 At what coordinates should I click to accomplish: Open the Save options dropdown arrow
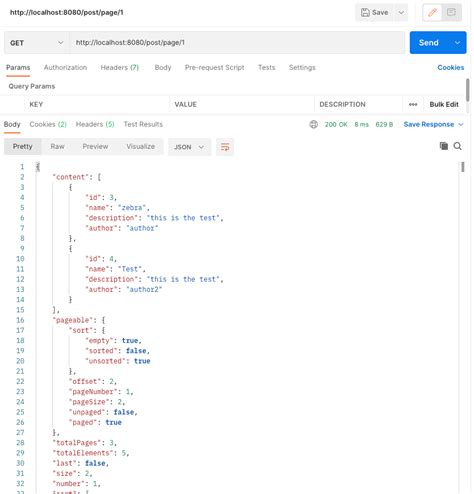coord(401,13)
